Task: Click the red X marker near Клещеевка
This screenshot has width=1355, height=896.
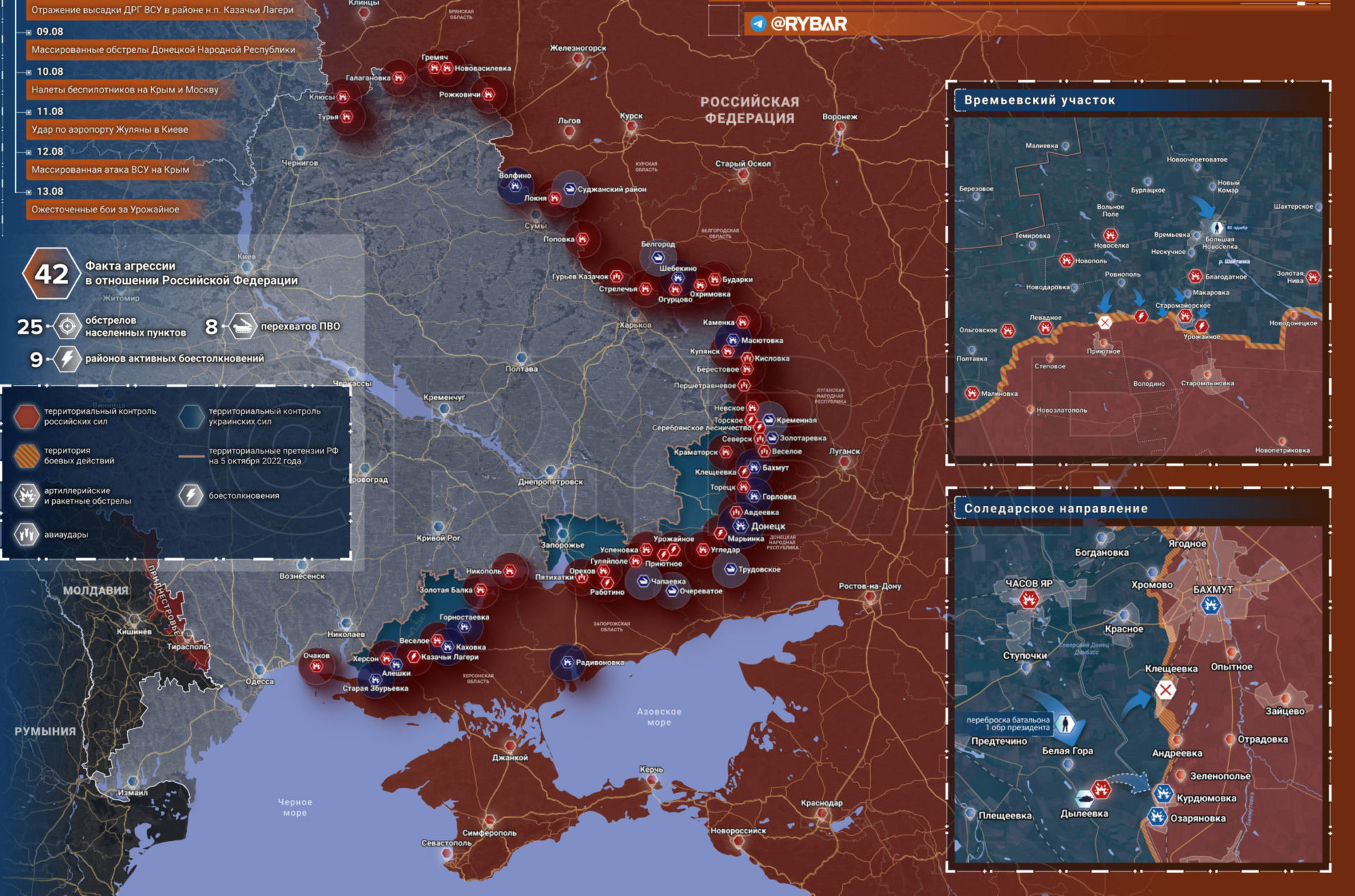Action: point(1165,690)
